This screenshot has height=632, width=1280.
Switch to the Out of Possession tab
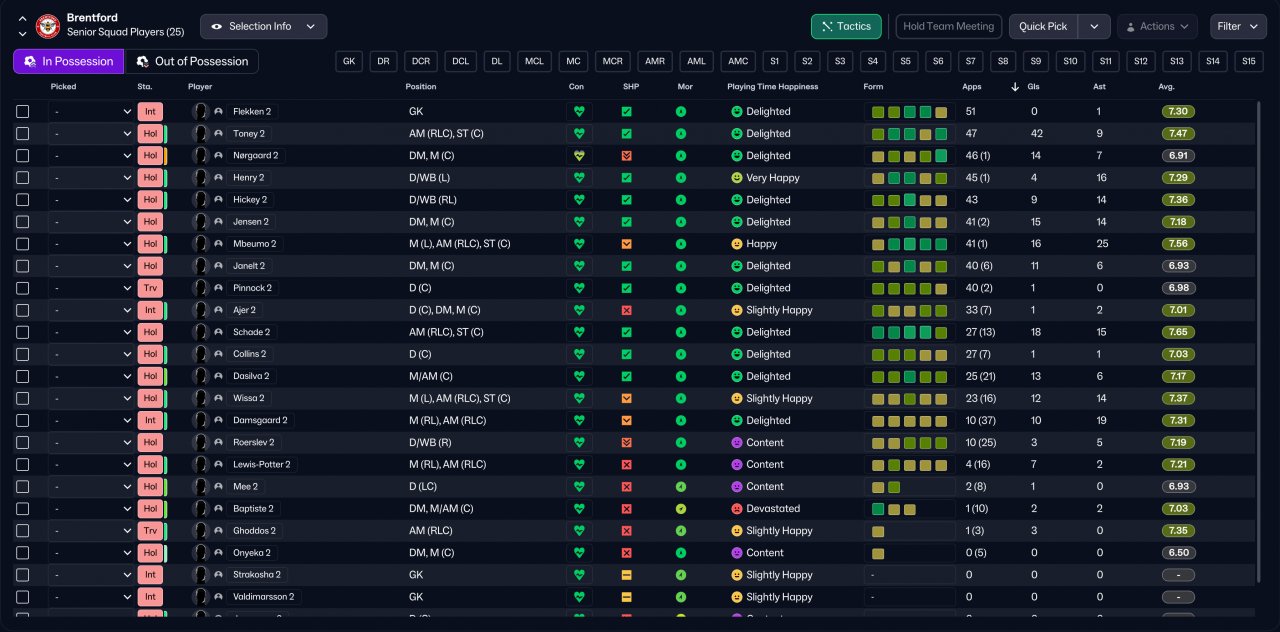pyautogui.click(x=191, y=61)
